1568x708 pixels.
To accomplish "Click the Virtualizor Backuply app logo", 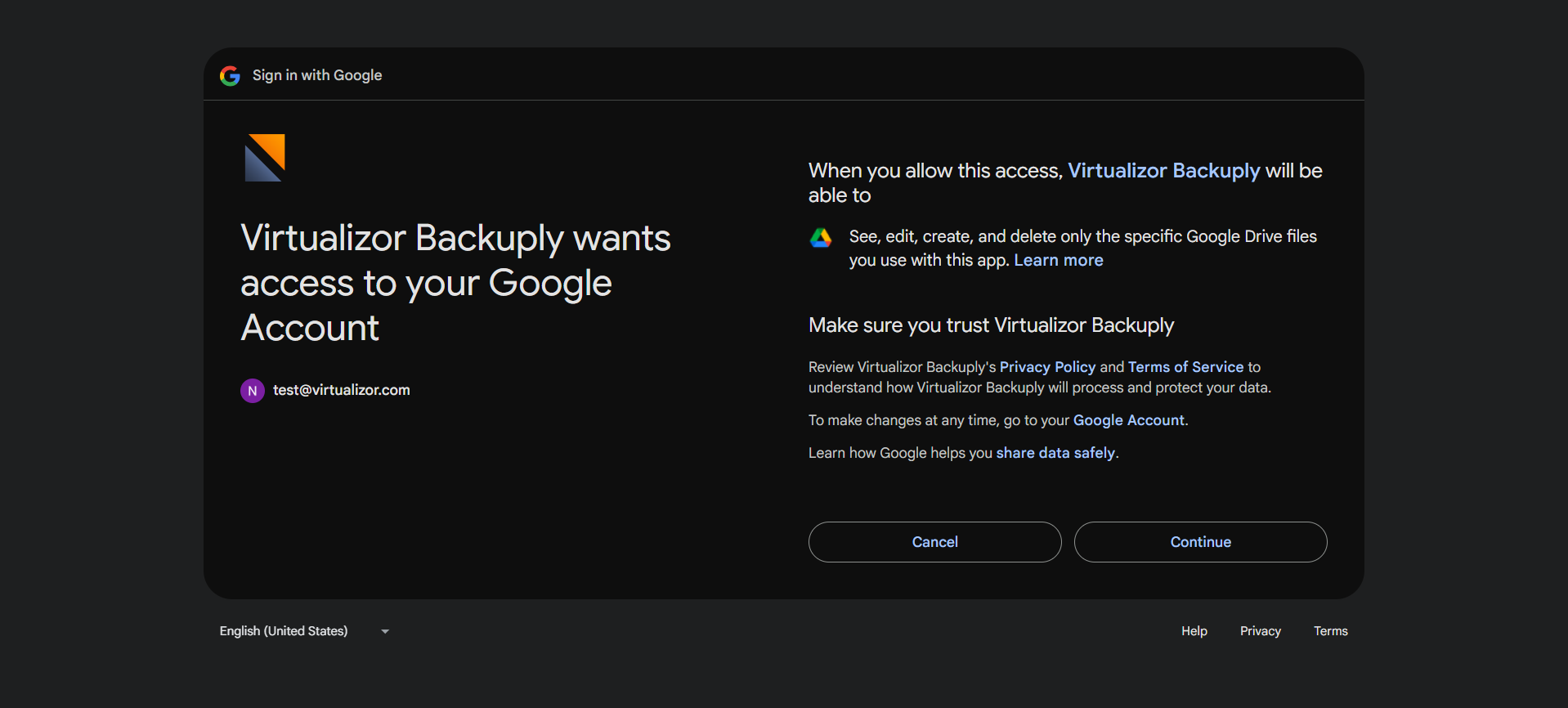I will 265,158.
